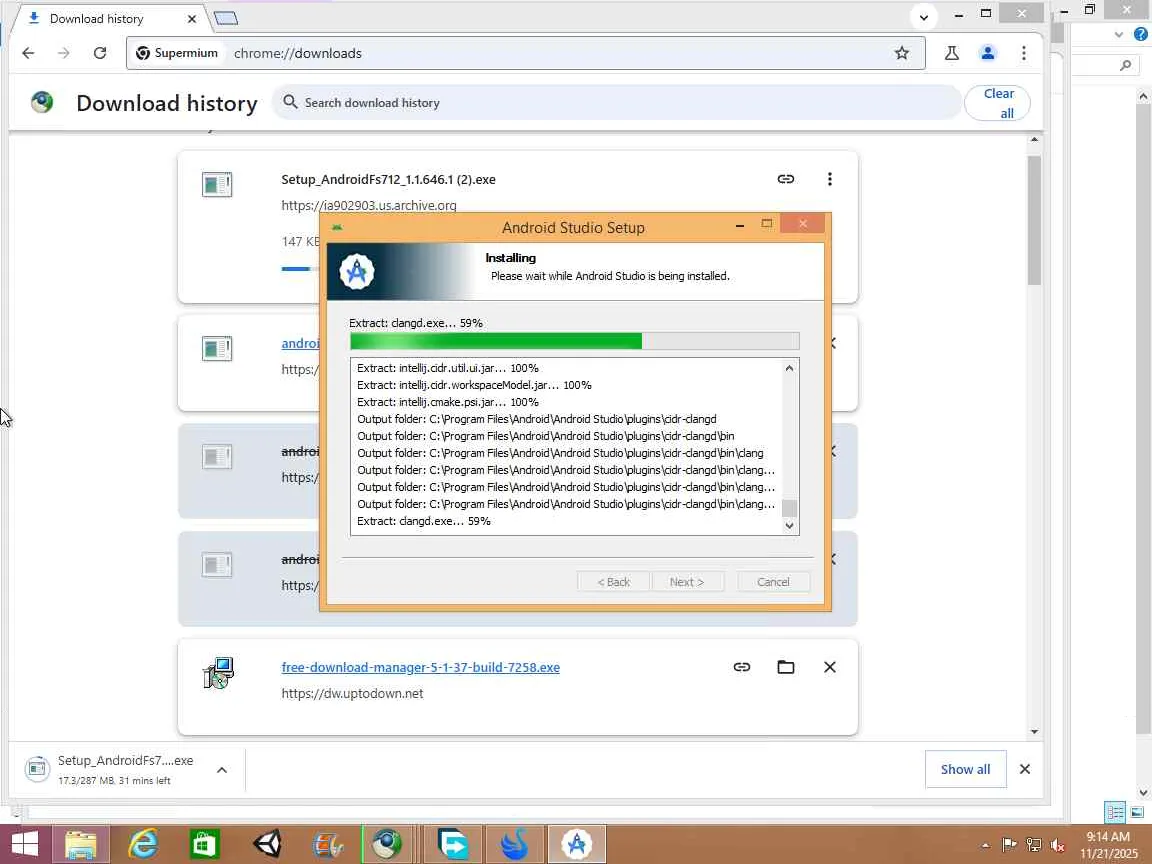The image size is (1152, 864).
Task: Switch to large icons view in the background window
Action: tap(1137, 812)
